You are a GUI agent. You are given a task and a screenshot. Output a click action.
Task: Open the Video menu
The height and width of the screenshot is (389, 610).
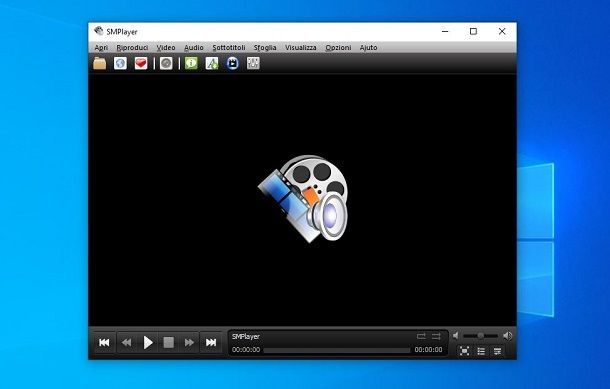pyautogui.click(x=166, y=47)
